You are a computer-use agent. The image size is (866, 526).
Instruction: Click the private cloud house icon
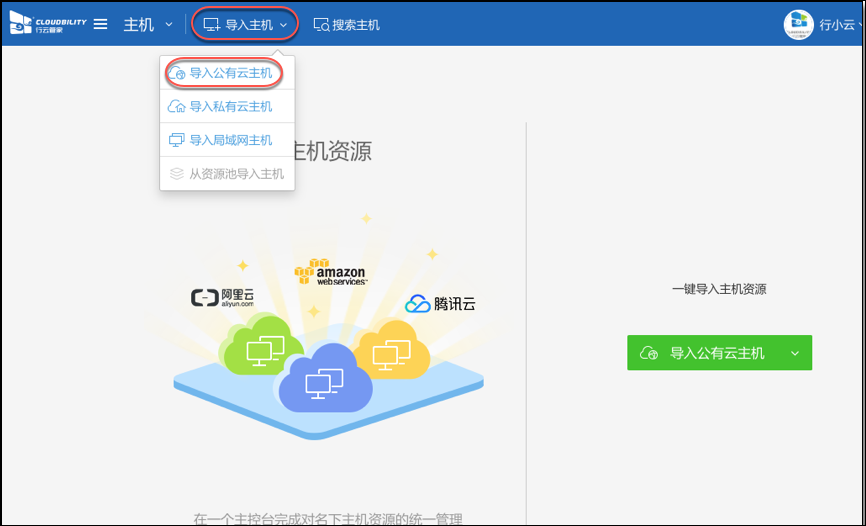coord(176,107)
